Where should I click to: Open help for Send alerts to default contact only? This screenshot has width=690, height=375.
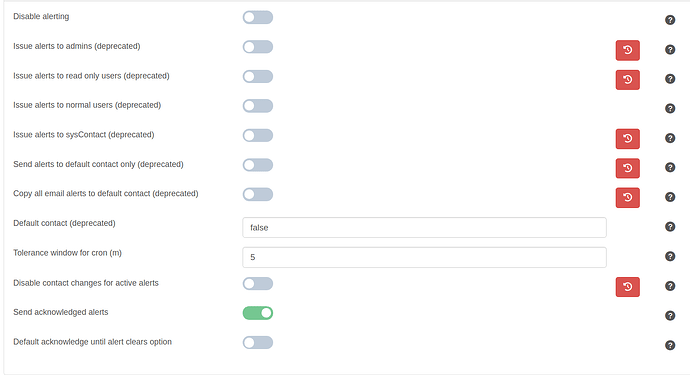point(670,167)
